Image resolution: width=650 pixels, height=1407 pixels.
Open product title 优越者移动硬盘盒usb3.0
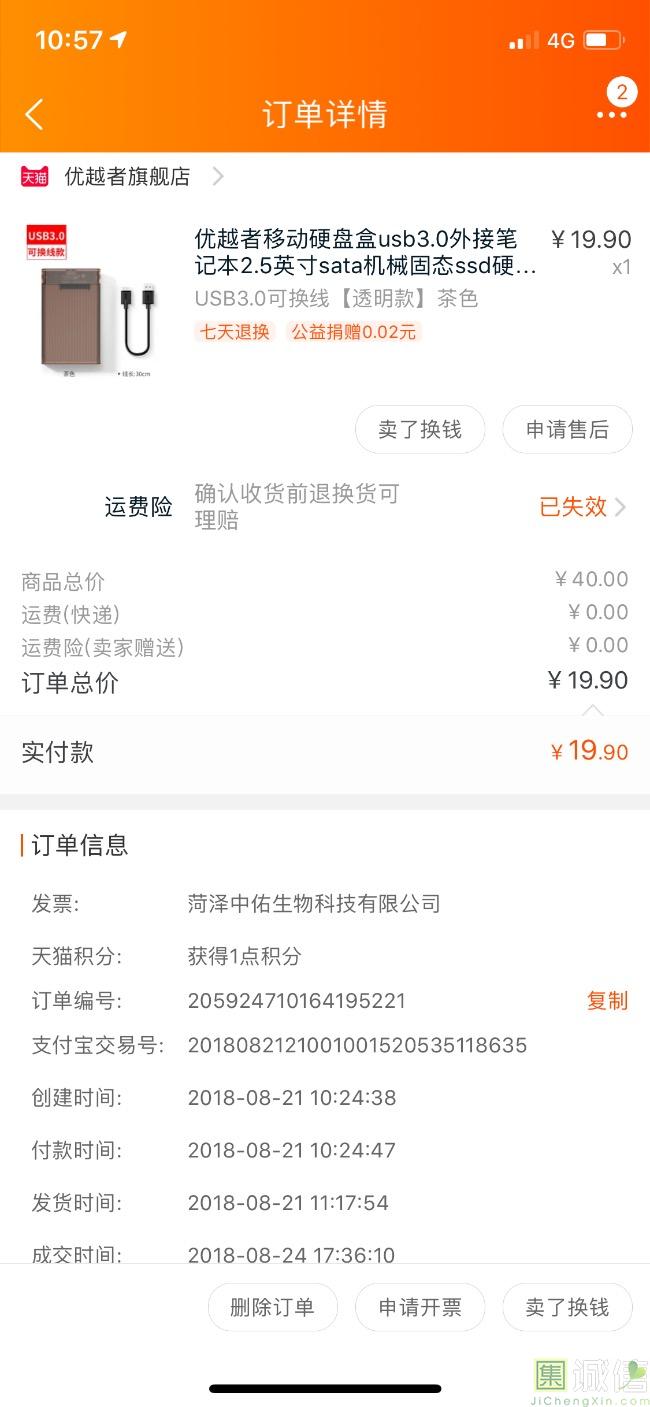[x=365, y=253]
